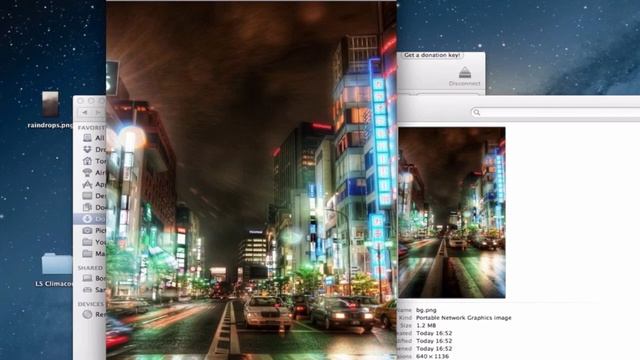Open Applications in the Finder sidebar
Viewport: 640px width, 360px height.
click(93, 184)
